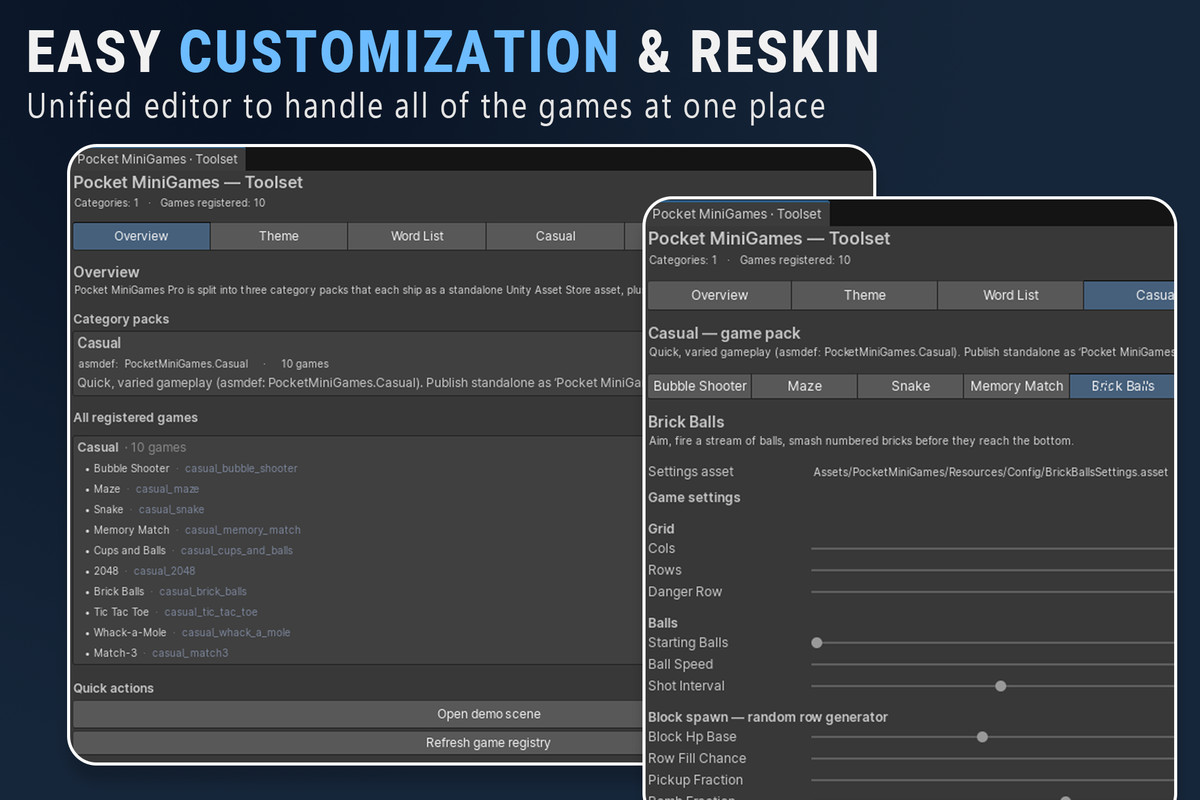Click the front window's Pocket MiniGames title tab
This screenshot has height=800, width=1200.
737,214
